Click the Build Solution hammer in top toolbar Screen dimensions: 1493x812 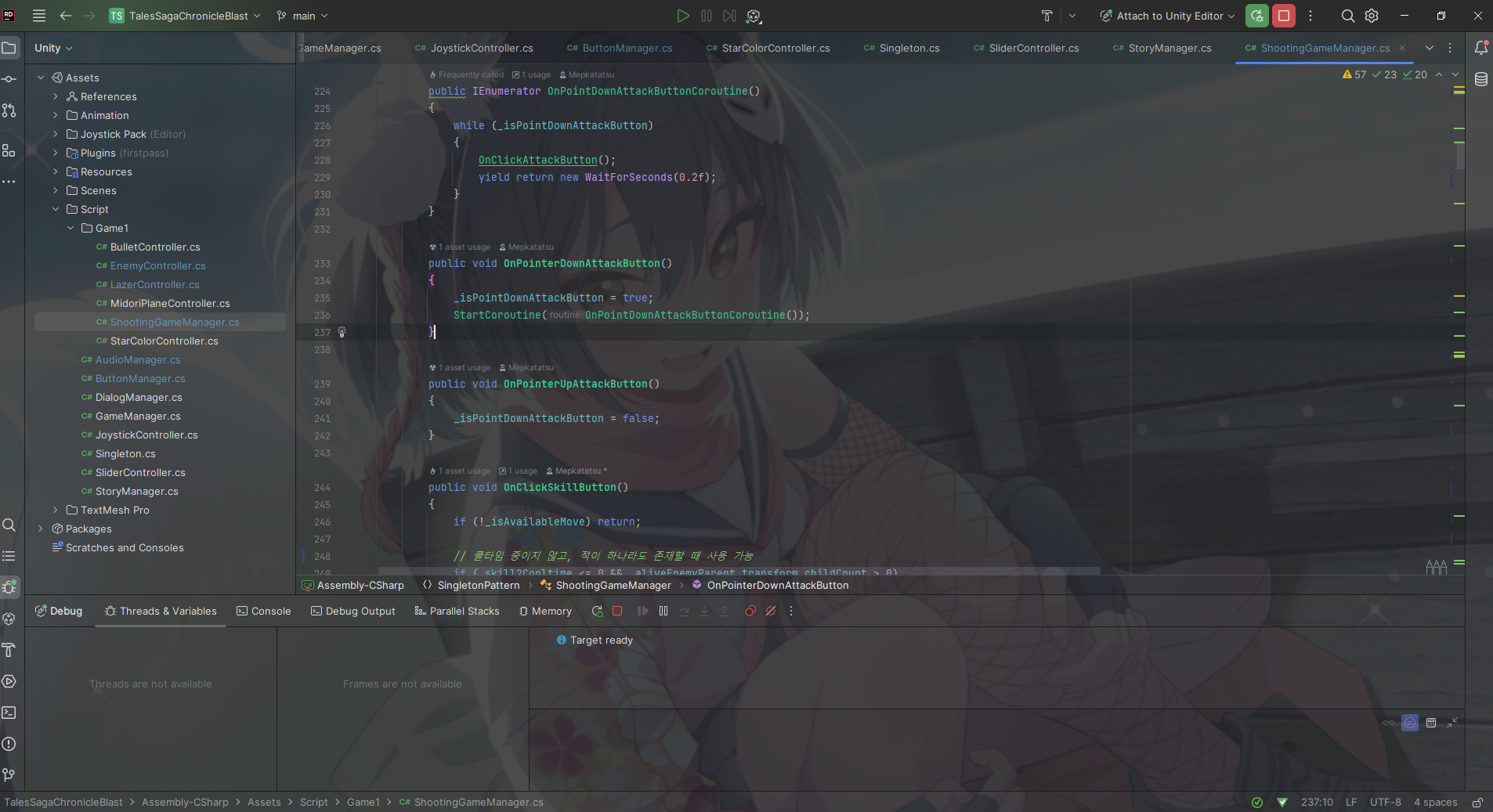[1047, 16]
